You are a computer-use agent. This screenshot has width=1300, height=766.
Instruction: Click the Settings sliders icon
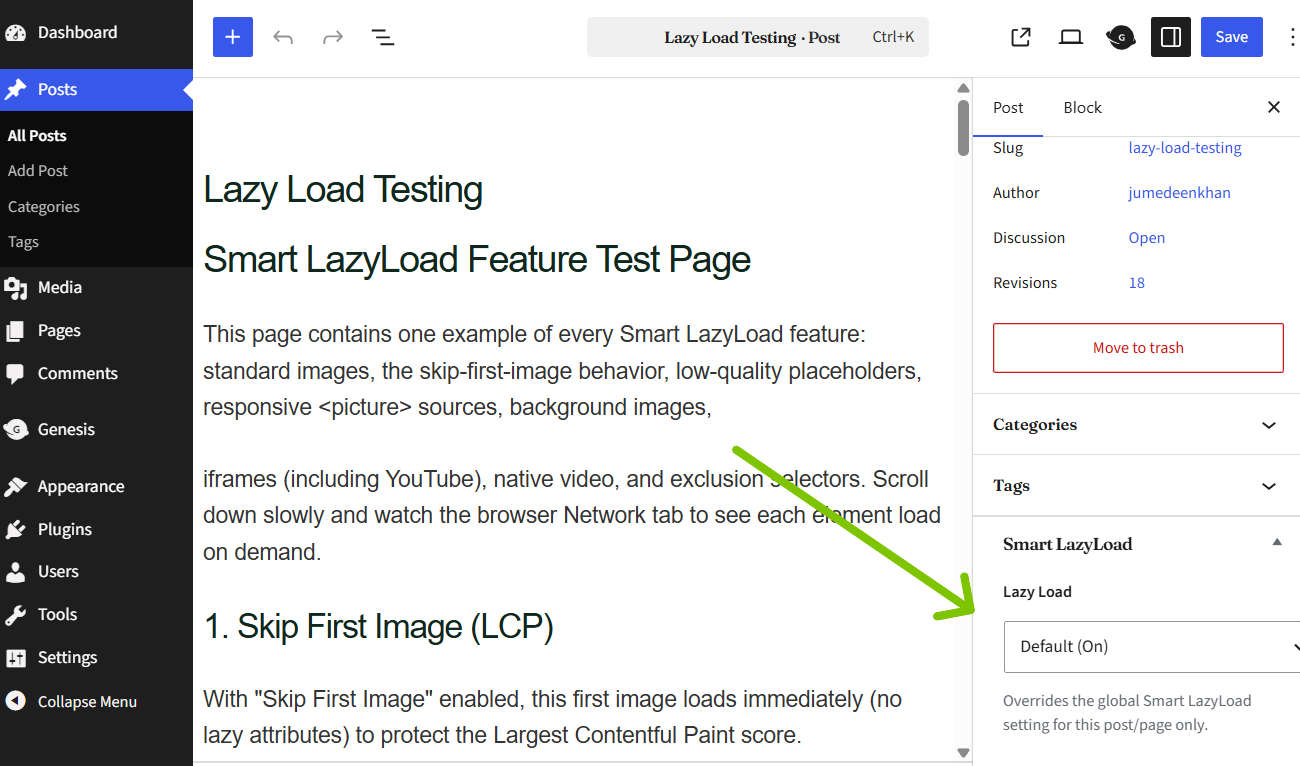[x=15, y=658]
